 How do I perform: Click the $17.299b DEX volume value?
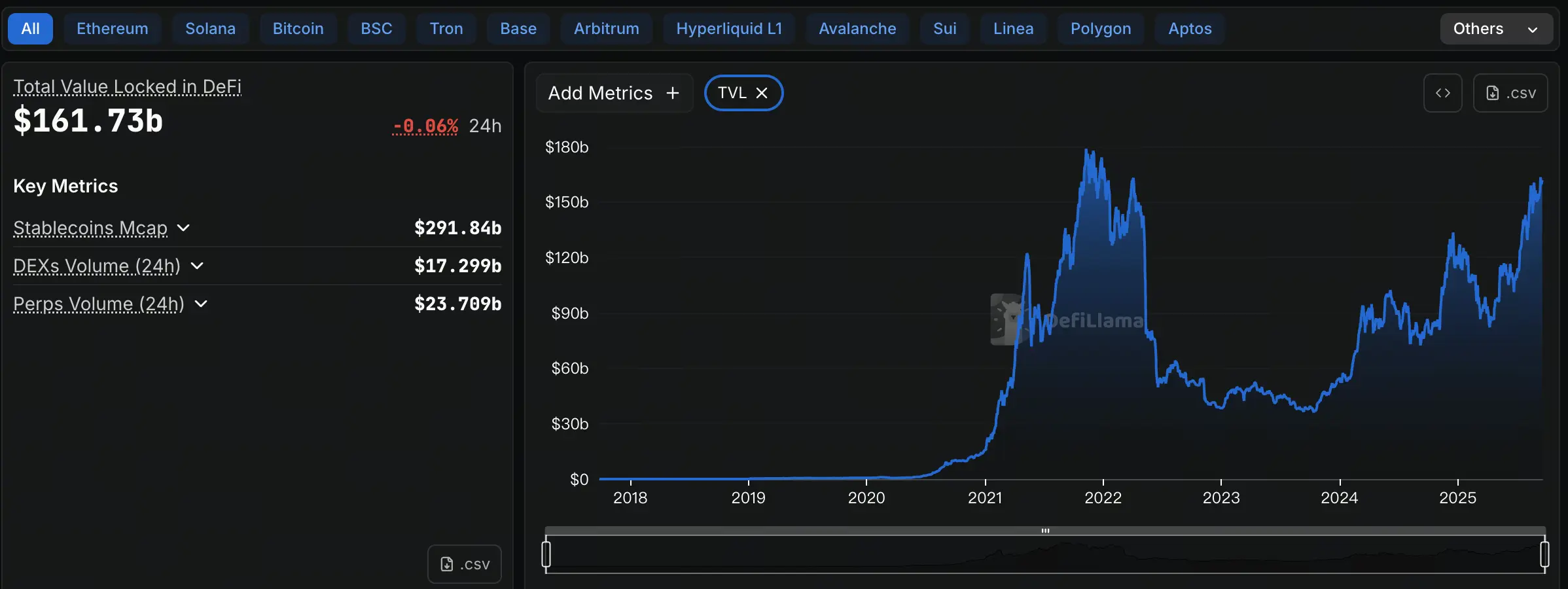click(x=458, y=266)
